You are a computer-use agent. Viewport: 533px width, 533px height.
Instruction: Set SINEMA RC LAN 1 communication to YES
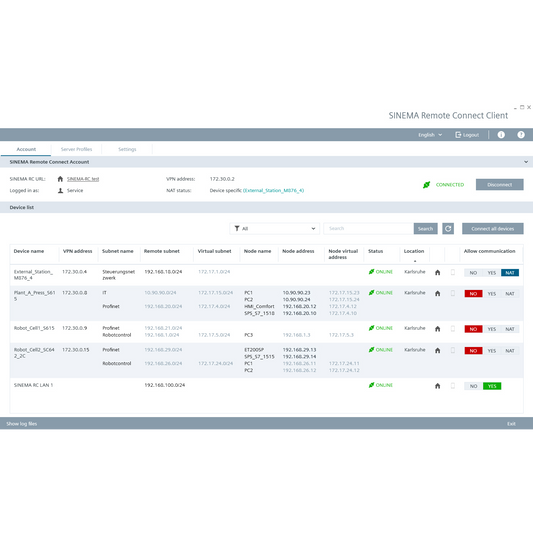pos(492,386)
